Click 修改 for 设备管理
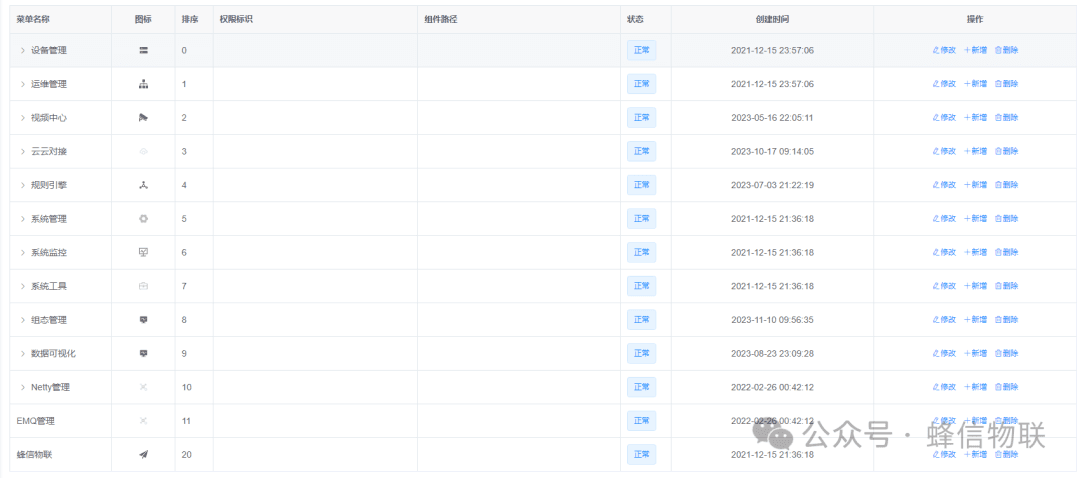The image size is (1080, 478). pos(944,50)
